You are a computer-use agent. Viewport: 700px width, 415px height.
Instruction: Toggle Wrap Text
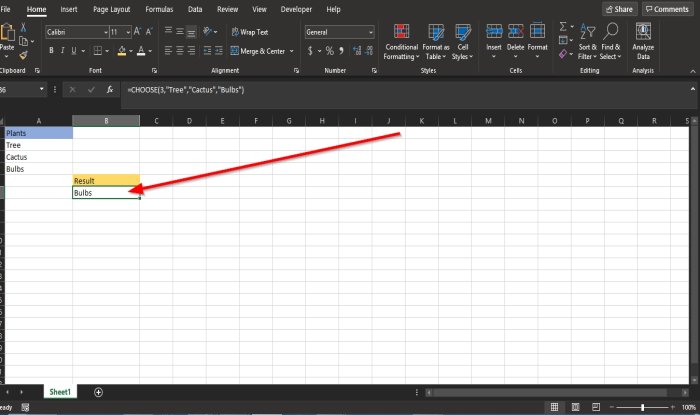[250, 32]
